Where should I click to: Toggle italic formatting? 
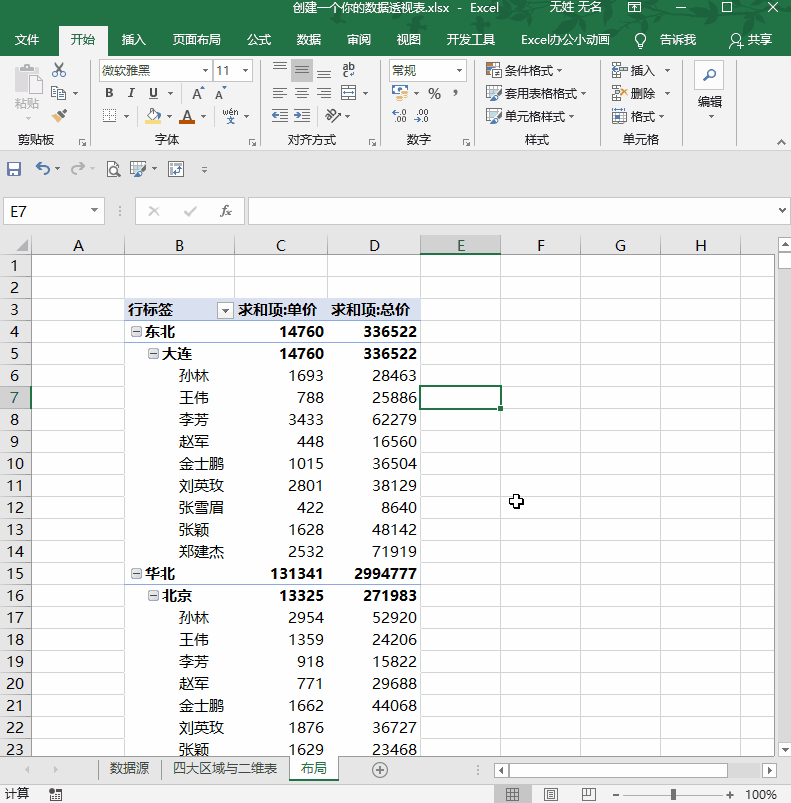click(x=131, y=93)
